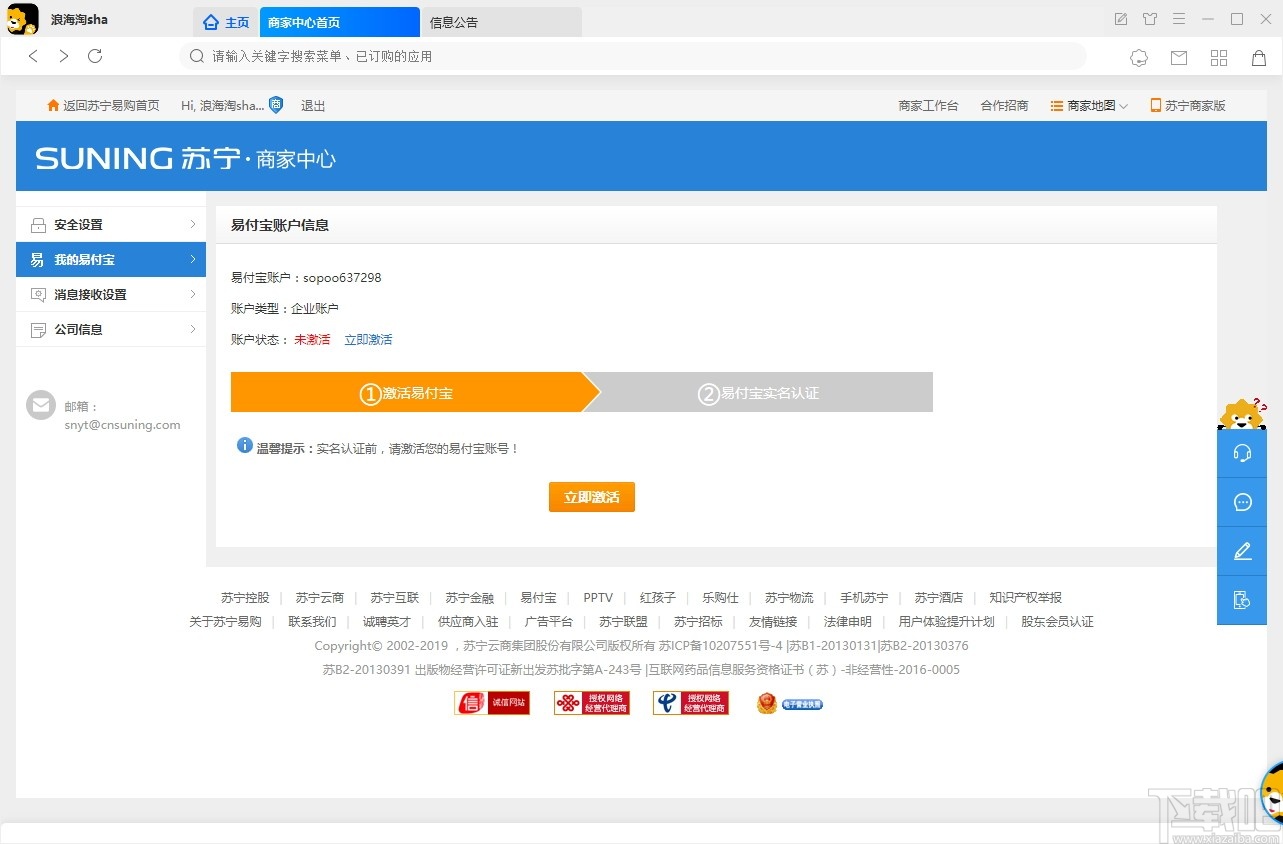Click the note editing icon in title bar
Image resolution: width=1283 pixels, height=844 pixels.
tap(1121, 19)
